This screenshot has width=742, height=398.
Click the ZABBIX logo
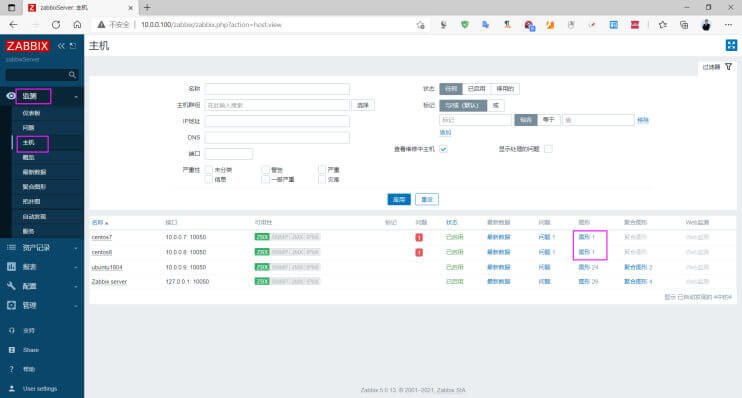pos(27,46)
